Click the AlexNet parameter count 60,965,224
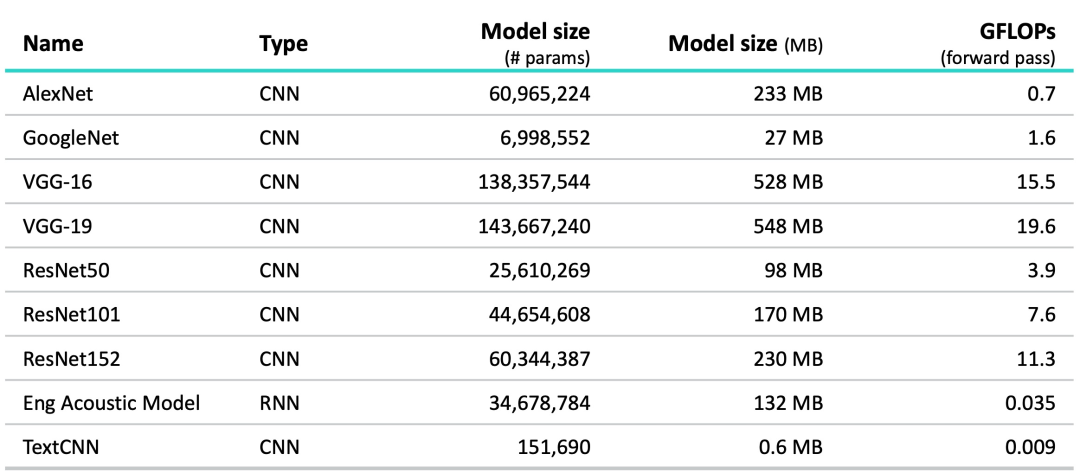The image size is (1080, 473). (x=534, y=94)
